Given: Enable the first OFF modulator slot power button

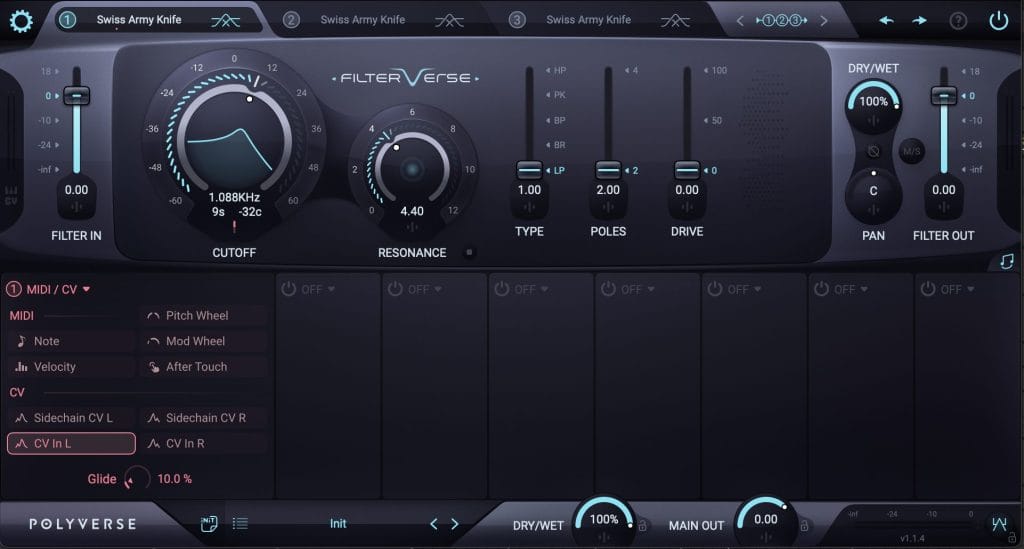Looking at the screenshot, I should 289,289.
